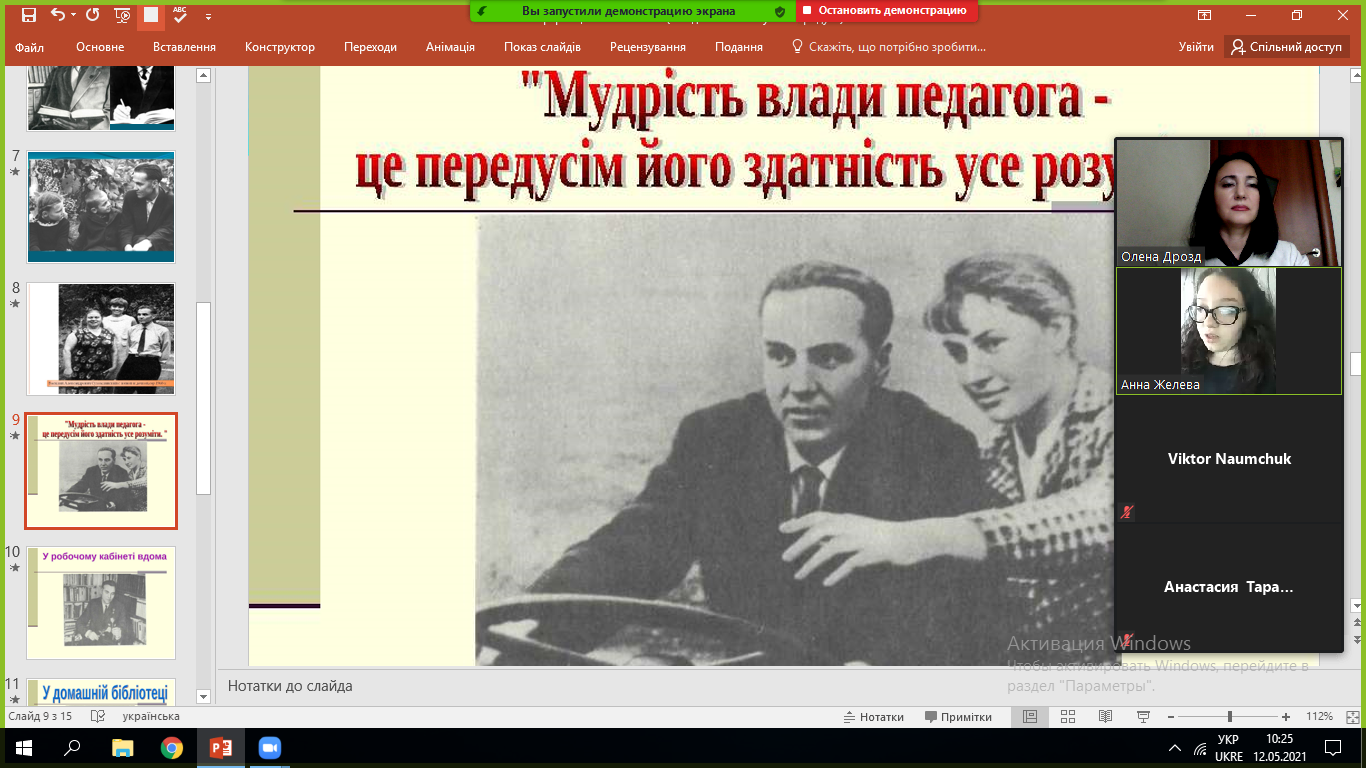Run the ABC spell check icon
This screenshot has height=779, width=1366.
tap(180, 15)
